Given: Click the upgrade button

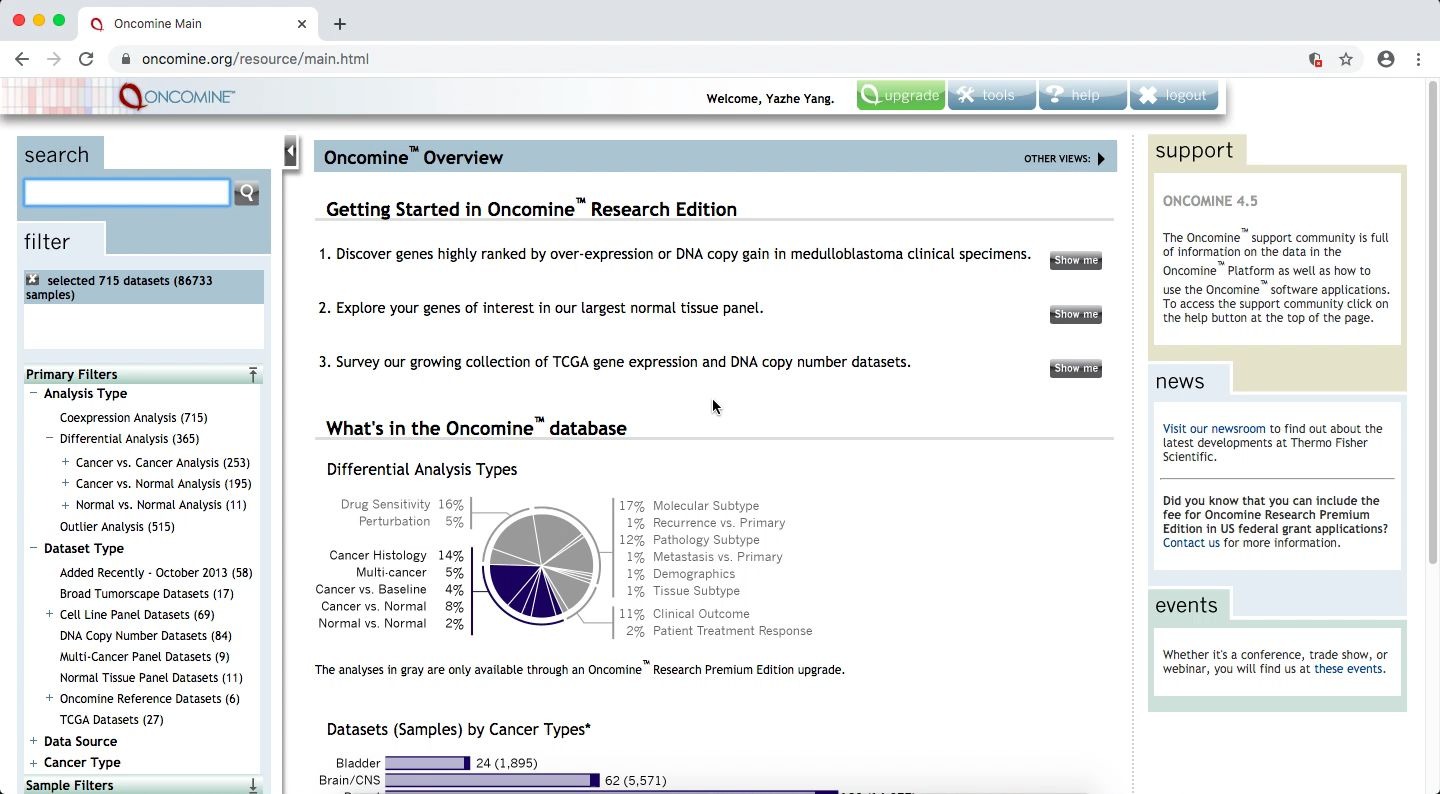Looking at the screenshot, I should coord(901,95).
